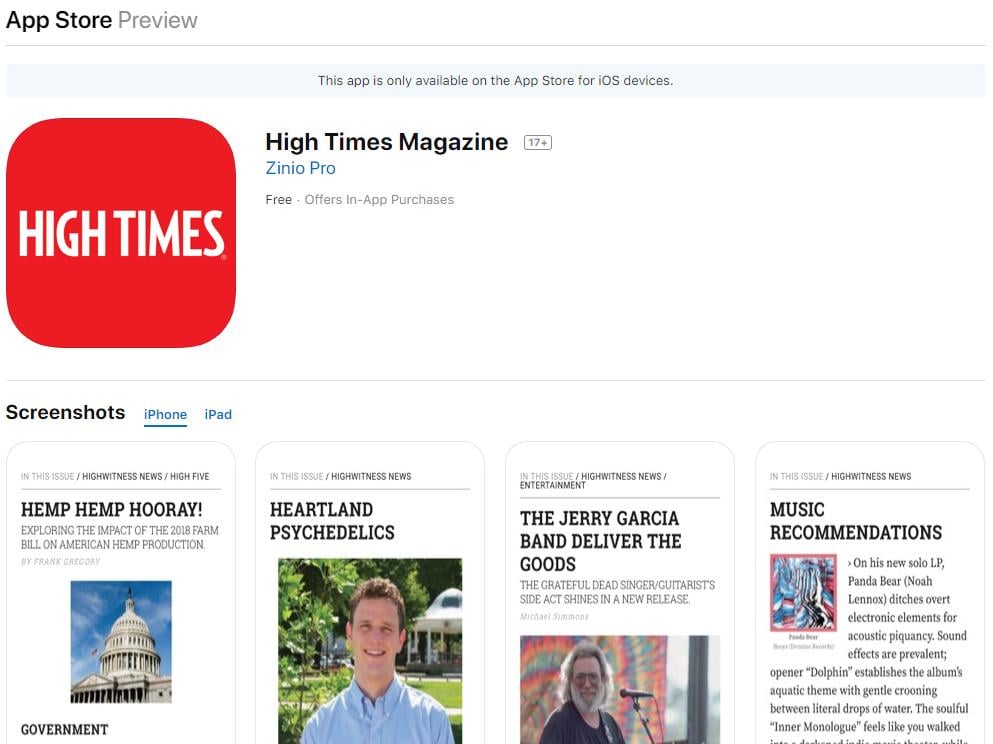Click the 'GOVERNMENT' subheading
Screen dimensions: 993x744
(x=65, y=729)
